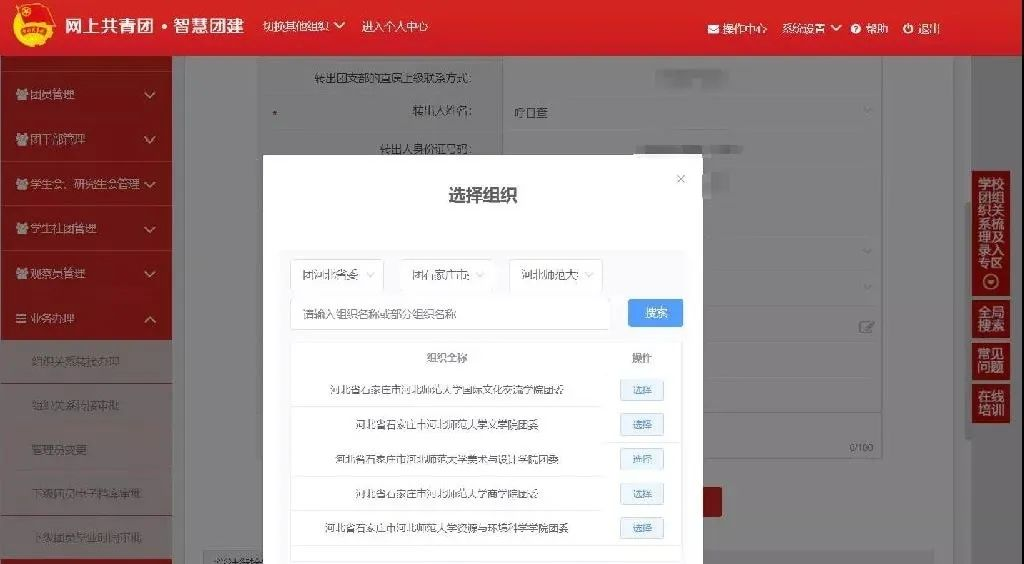
Task: Click the 退出 power icon
Action: [x=908, y=29]
